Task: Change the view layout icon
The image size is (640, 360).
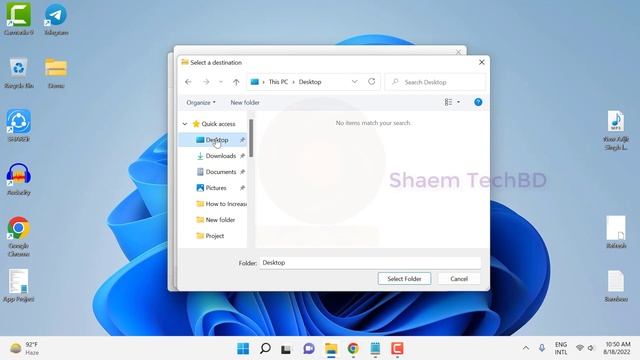Action: (x=448, y=102)
